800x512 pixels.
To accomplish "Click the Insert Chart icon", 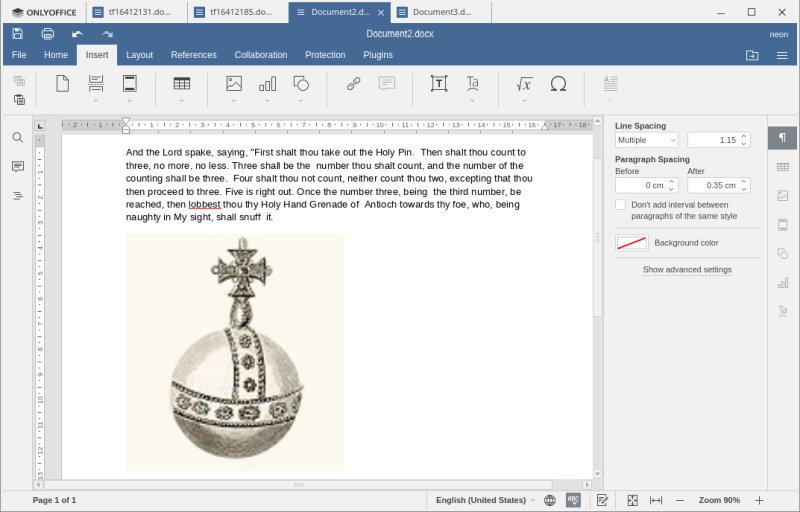I will click(267, 84).
